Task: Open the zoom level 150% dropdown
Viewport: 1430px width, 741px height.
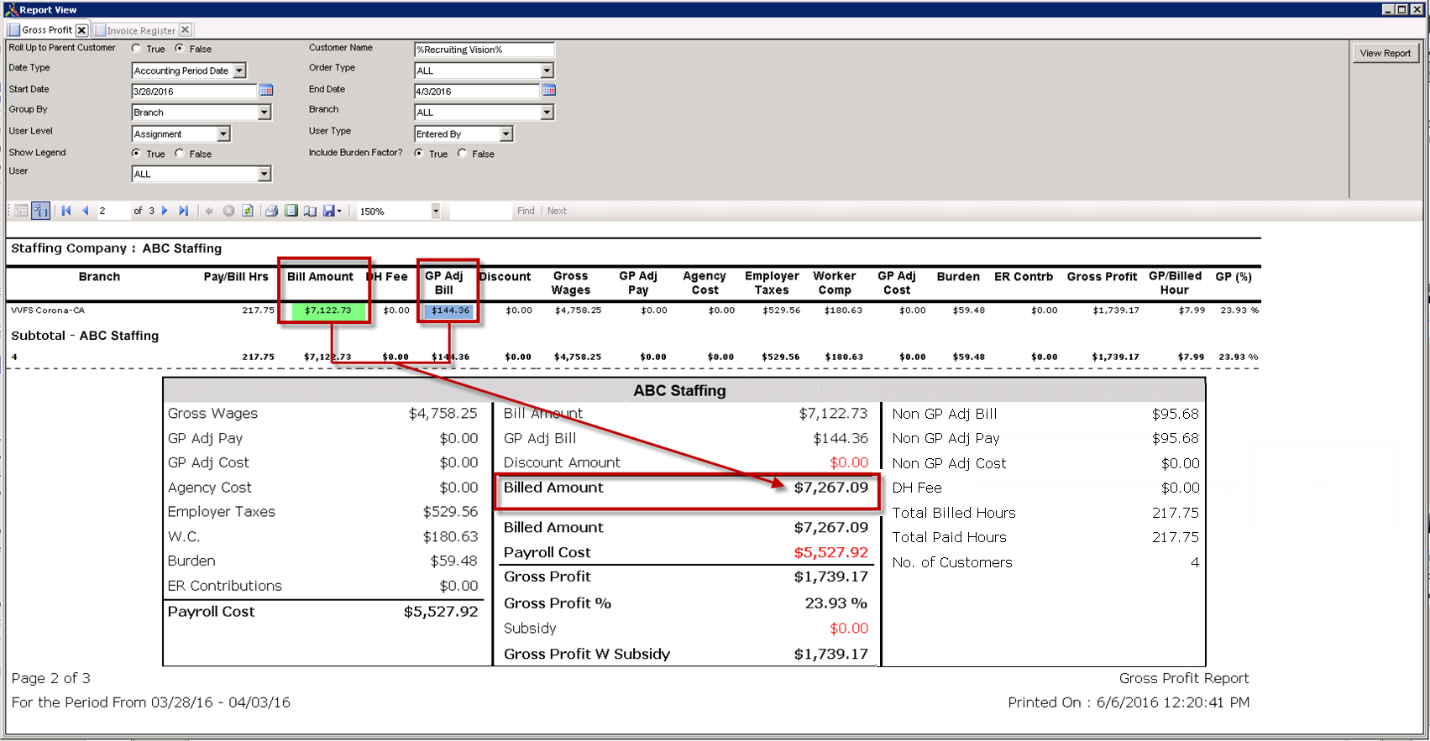Action: pyautogui.click(x=436, y=211)
